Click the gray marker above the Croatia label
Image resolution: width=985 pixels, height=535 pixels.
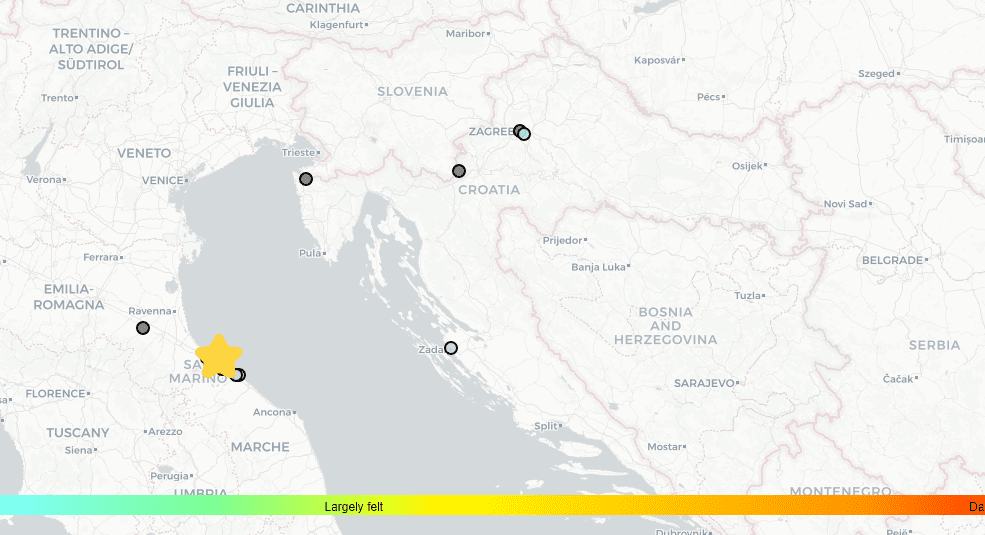click(459, 171)
